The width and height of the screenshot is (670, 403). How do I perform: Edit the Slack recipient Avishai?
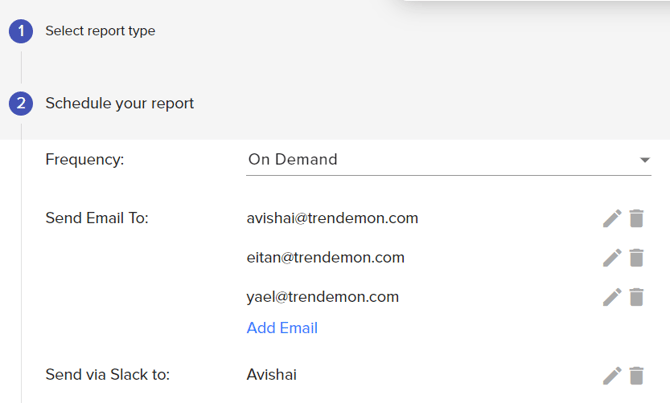[x=612, y=376]
